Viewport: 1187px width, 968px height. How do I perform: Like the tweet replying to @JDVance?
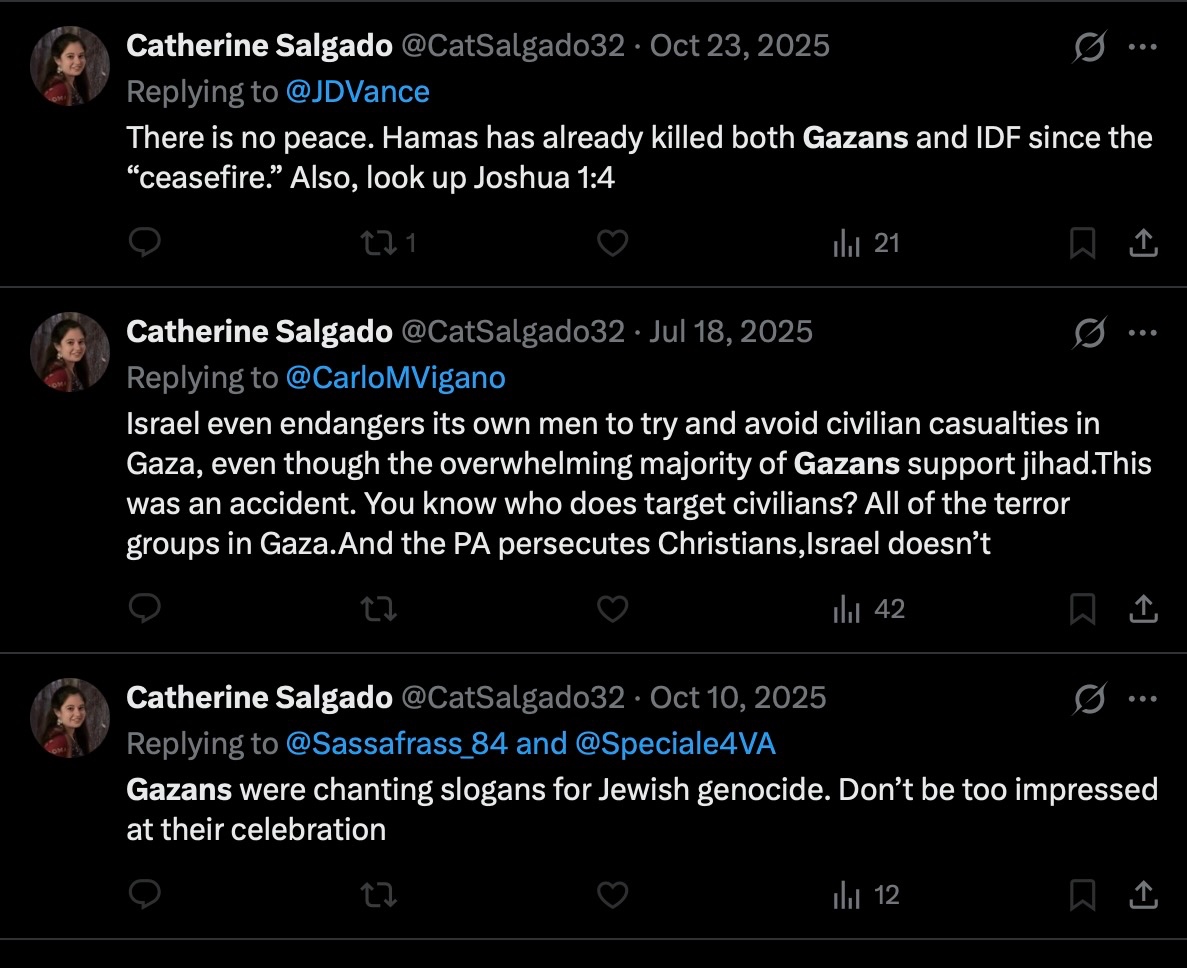point(612,243)
